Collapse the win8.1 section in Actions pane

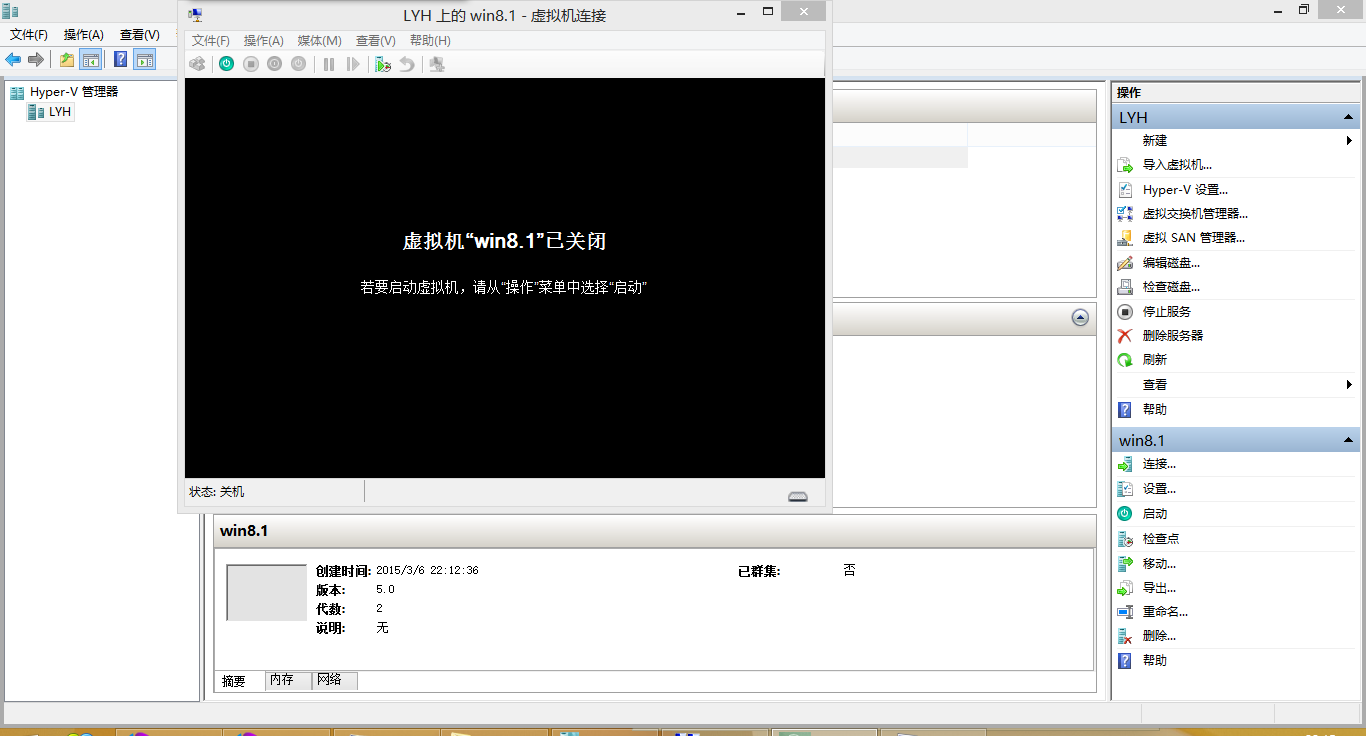coord(1348,441)
